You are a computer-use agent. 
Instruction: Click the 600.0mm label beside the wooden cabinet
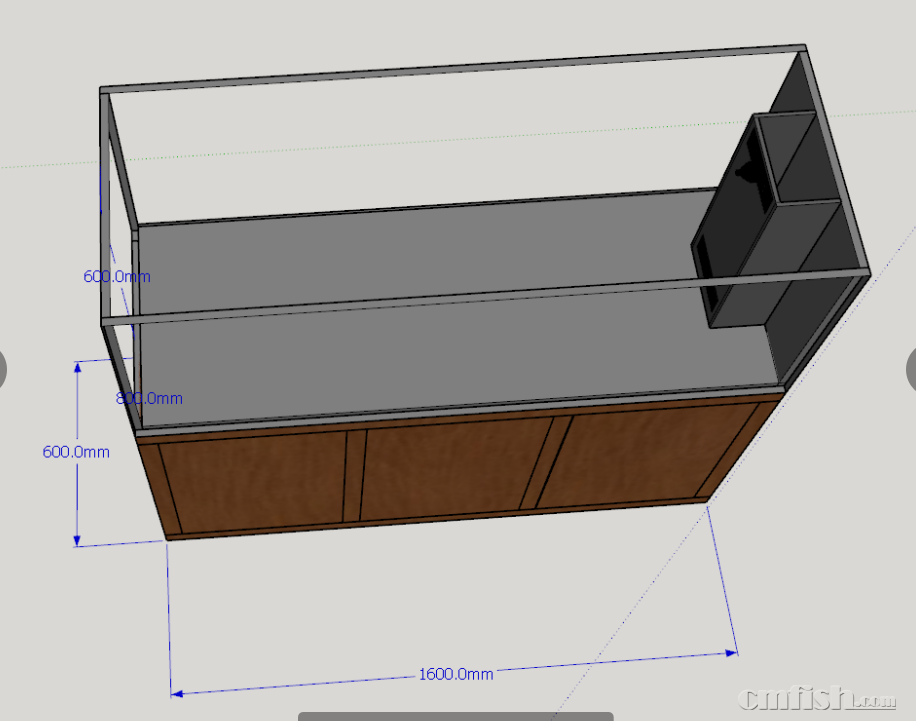coord(76,452)
